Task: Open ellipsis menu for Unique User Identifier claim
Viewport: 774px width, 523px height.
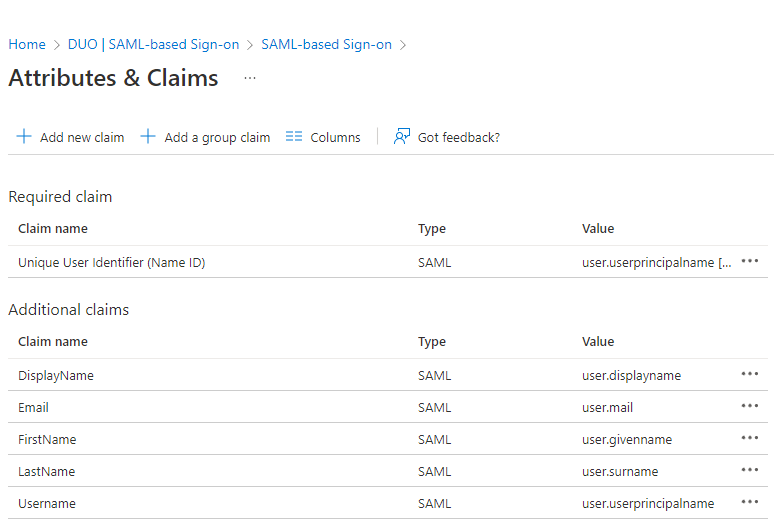Action: (750, 262)
